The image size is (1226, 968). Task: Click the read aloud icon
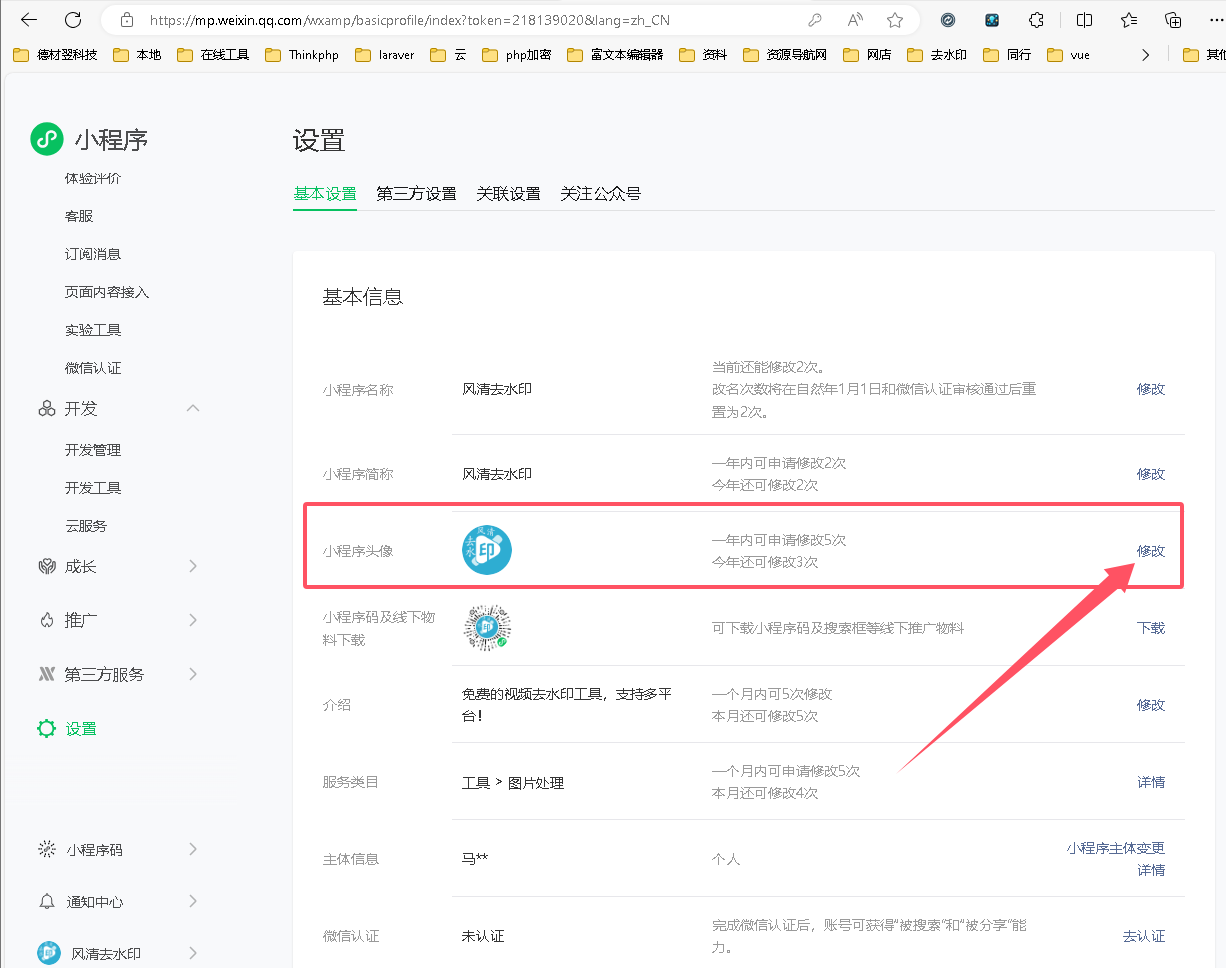pos(855,20)
